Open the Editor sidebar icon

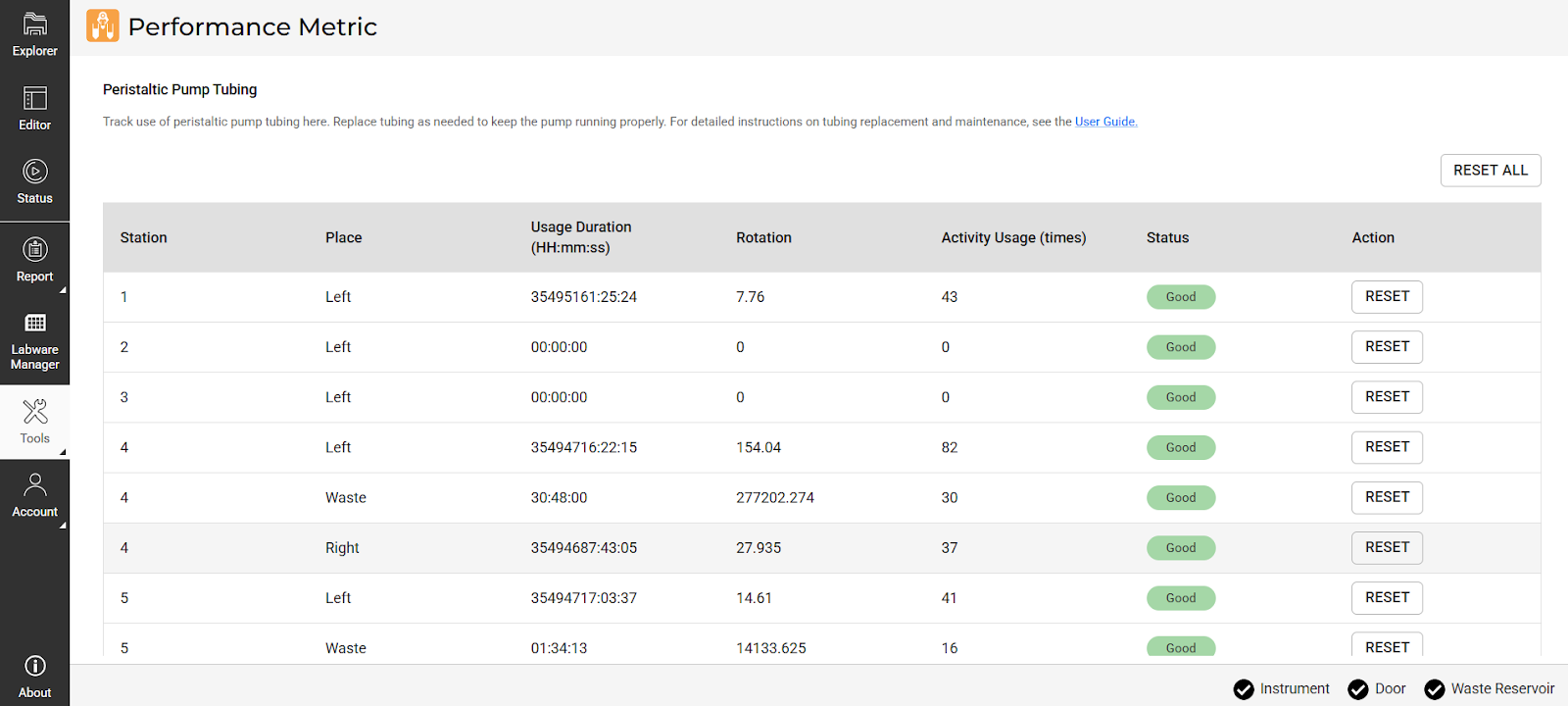point(34,98)
